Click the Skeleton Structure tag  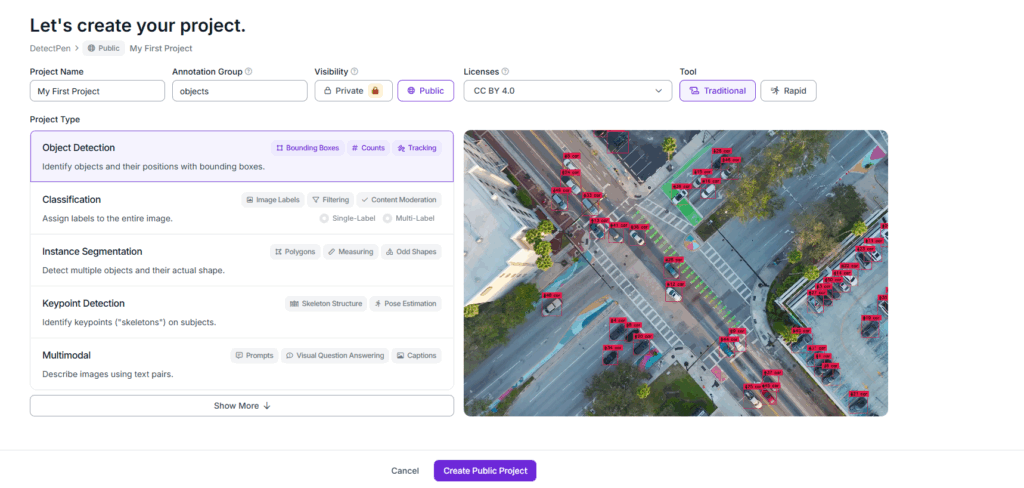(325, 304)
